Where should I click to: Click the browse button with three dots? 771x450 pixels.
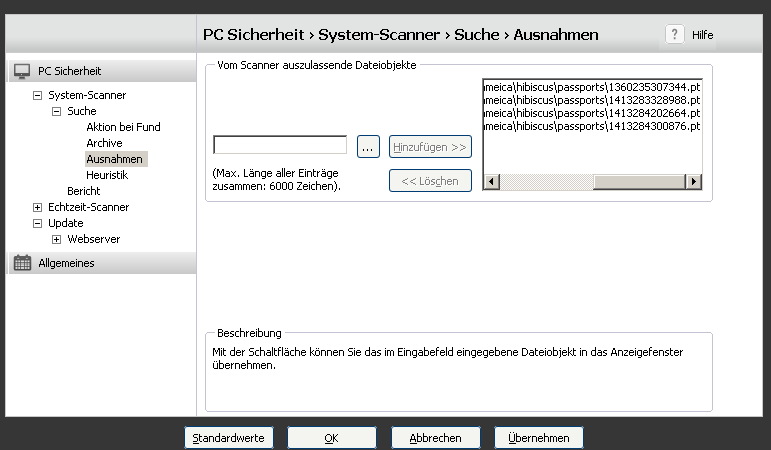pyautogui.click(x=368, y=147)
